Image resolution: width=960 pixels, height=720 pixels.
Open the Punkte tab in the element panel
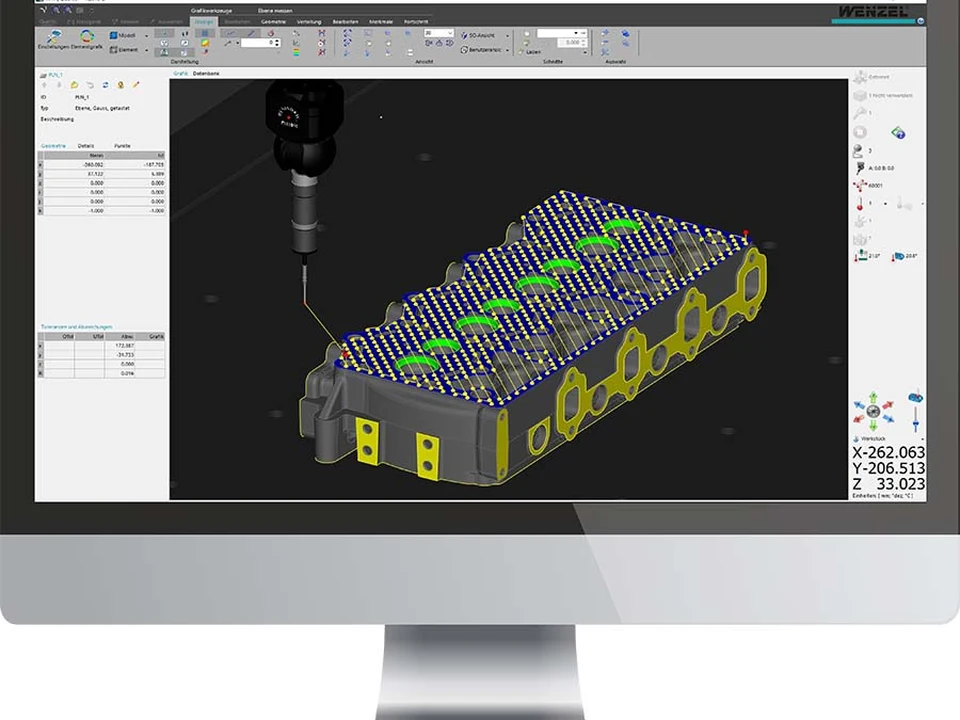click(x=122, y=146)
